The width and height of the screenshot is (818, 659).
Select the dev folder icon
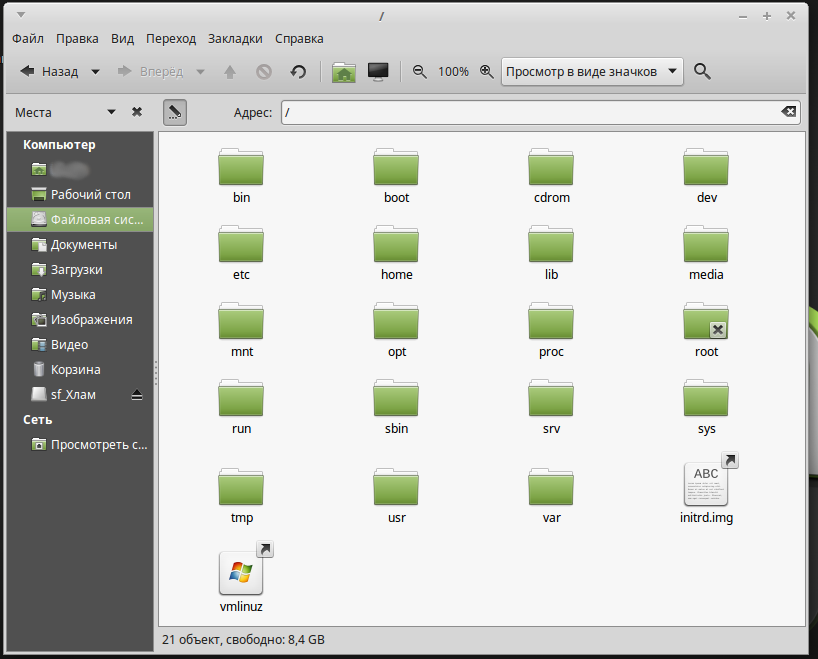pos(706,167)
